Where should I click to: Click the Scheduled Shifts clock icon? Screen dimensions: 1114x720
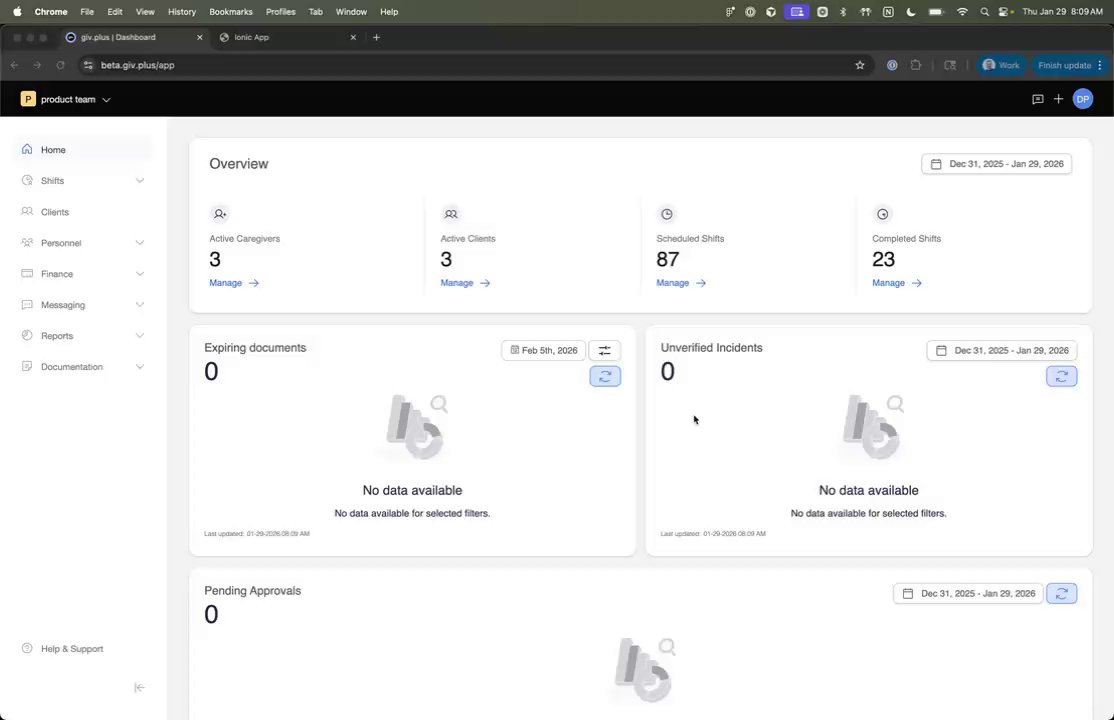click(x=666, y=214)
